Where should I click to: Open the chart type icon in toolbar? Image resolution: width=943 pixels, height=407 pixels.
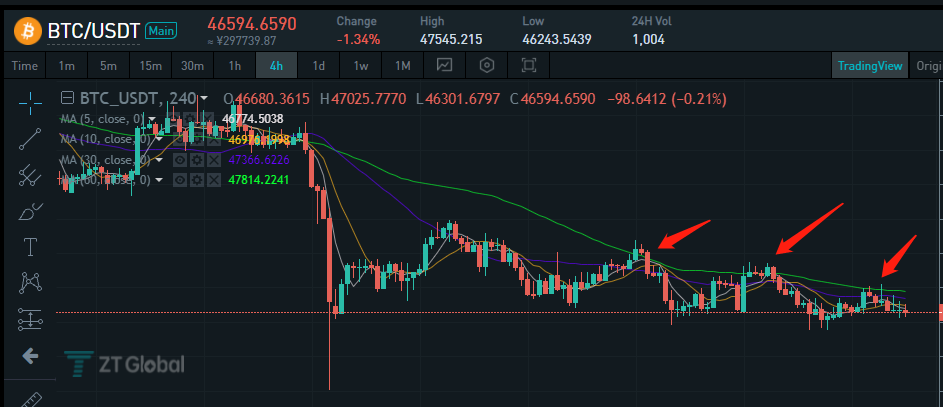(444, 66)
